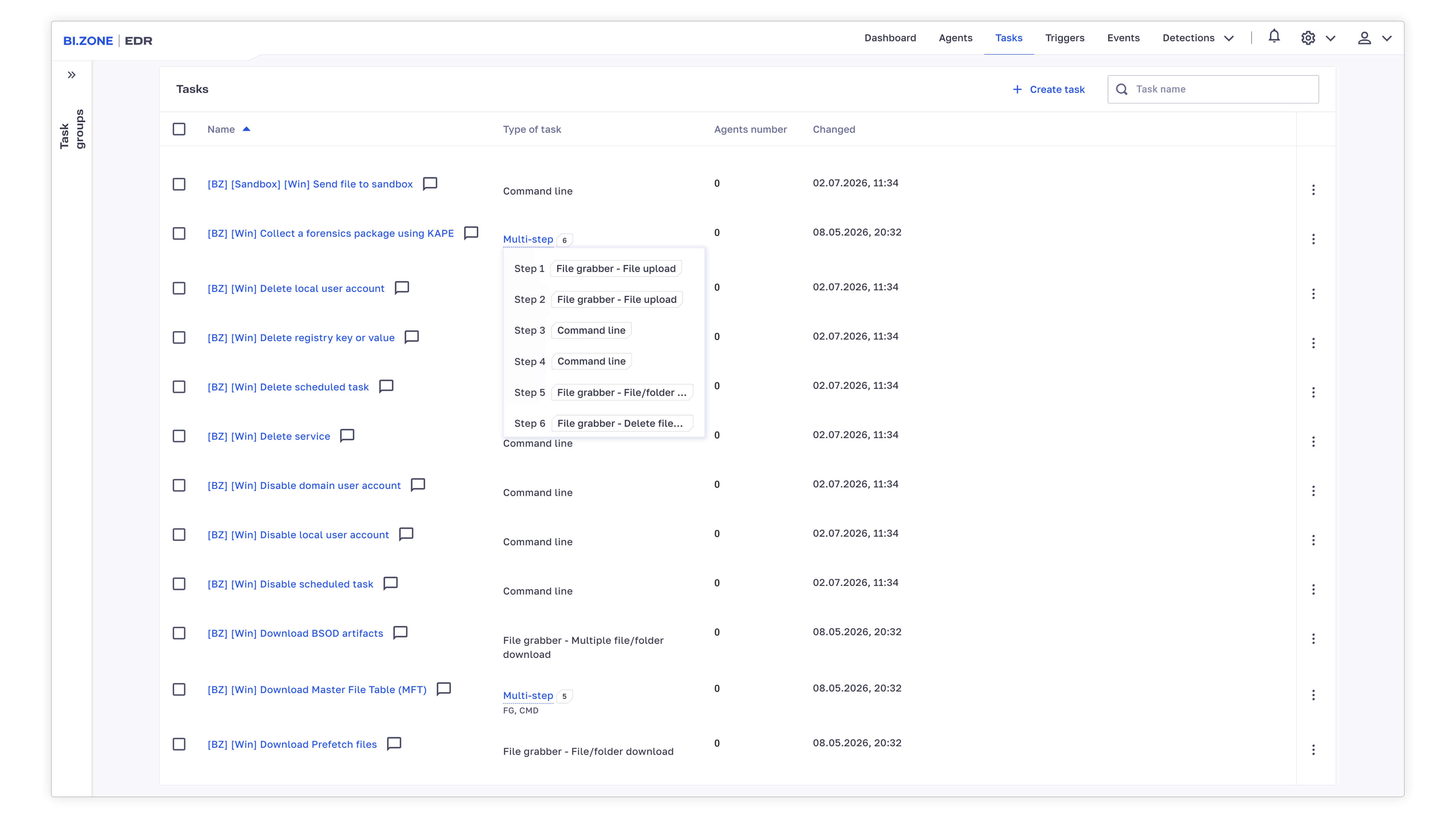Check the Collect forensics package KAPE row
1456x818 pixels.
pos(178,233)
